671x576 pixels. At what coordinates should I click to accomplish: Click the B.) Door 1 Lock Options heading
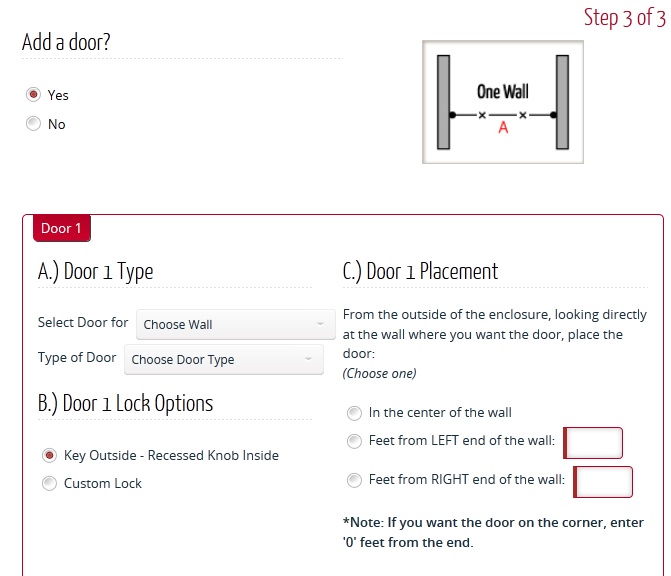click(125, 404)
